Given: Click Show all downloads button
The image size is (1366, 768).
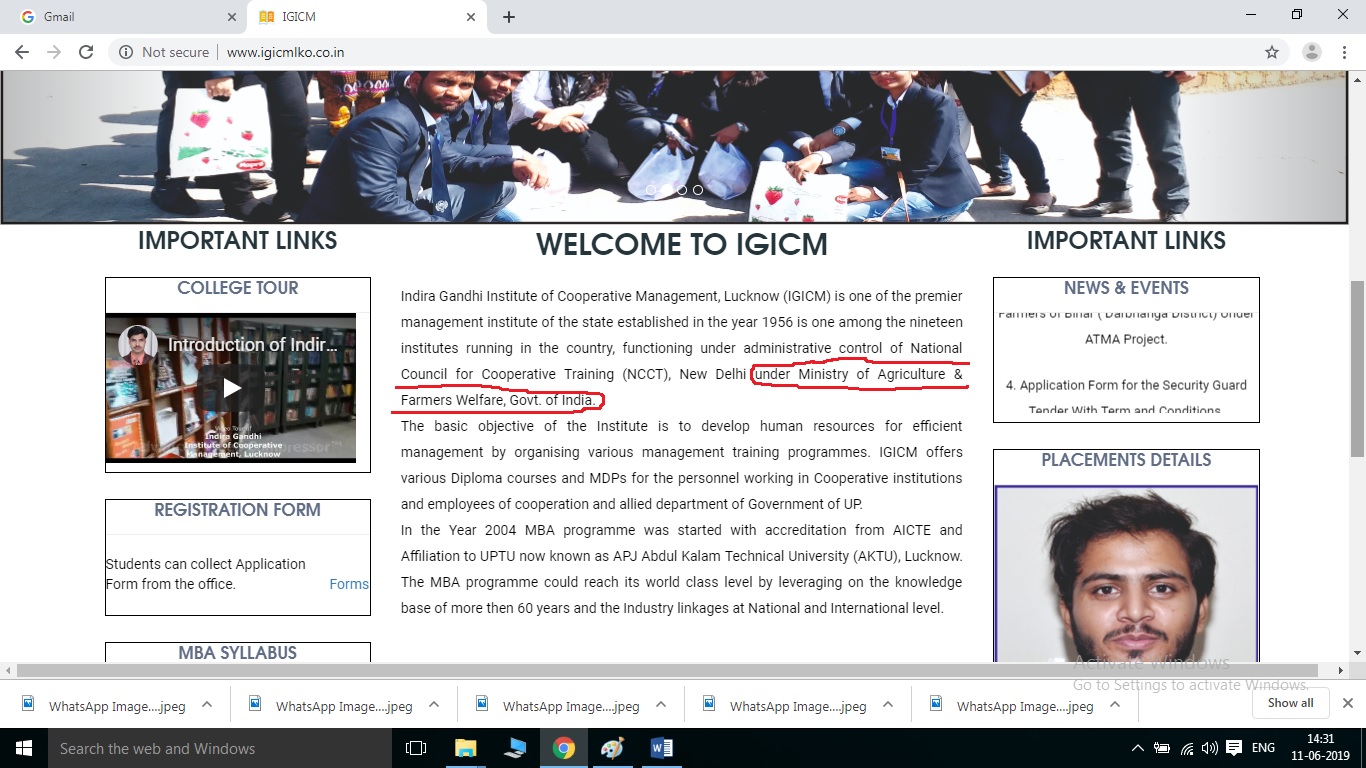Looking at the screenshot, I should point(1290,703).
